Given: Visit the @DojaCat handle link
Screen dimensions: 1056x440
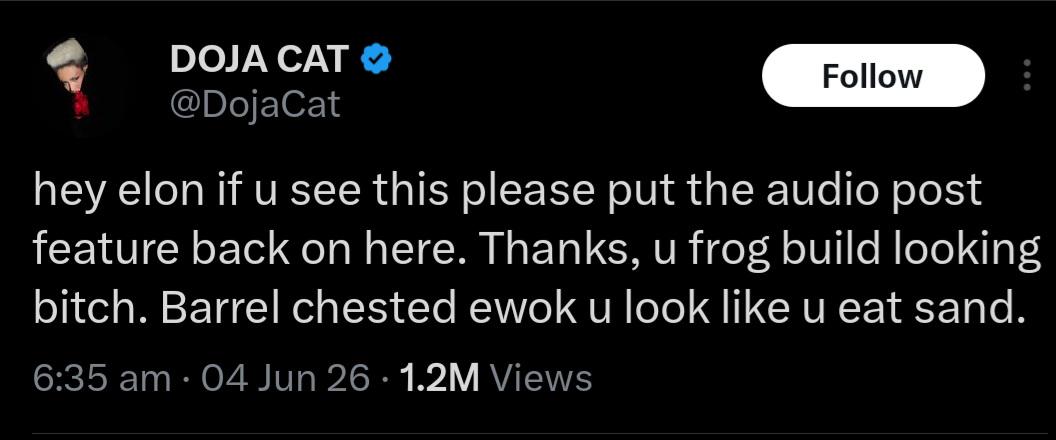Looking at the screenshot, I should coord(255,104).
